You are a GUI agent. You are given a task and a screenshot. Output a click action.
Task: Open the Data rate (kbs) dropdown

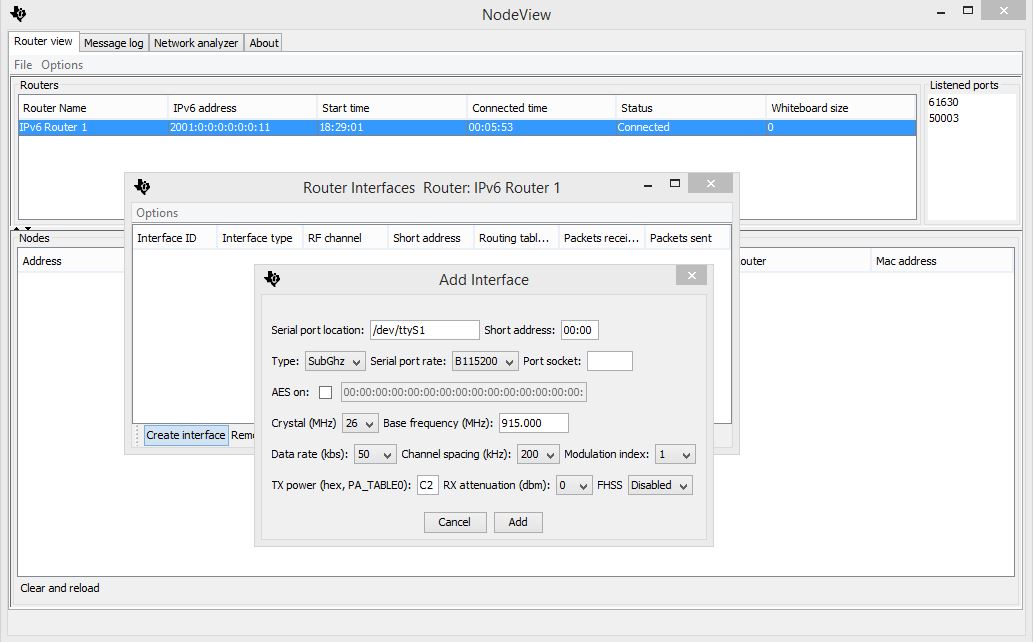(375, 454)
